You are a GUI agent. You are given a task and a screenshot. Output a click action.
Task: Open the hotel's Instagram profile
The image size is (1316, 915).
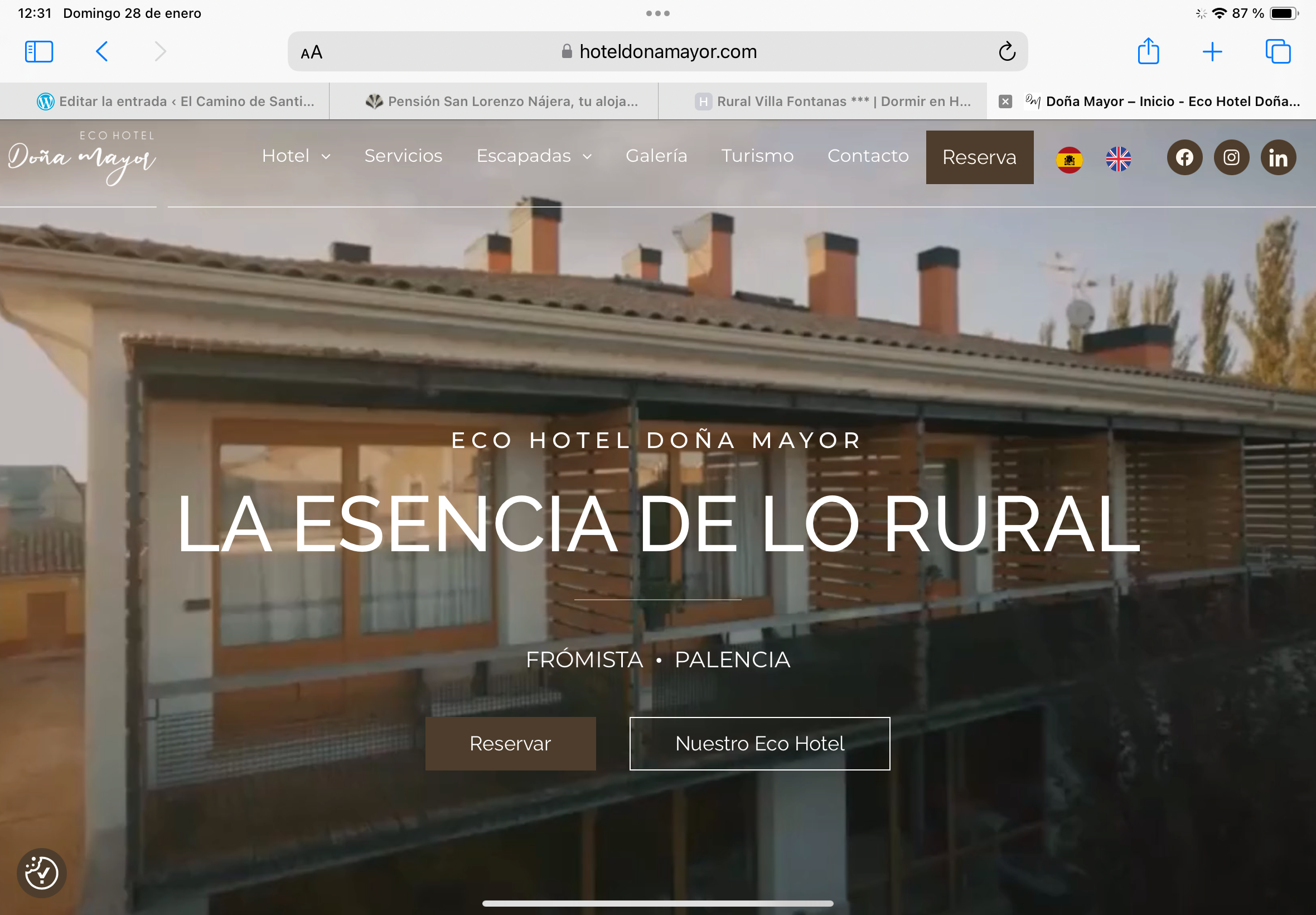1231,158
